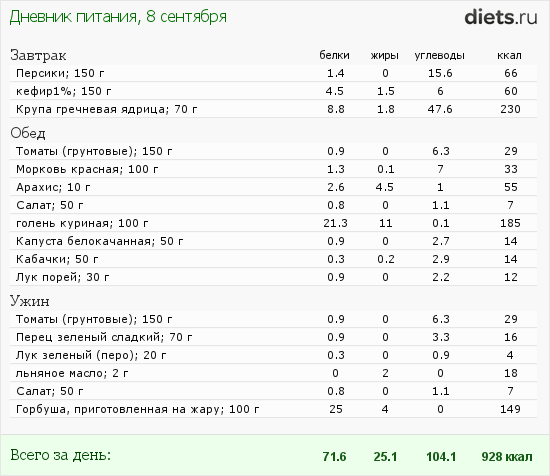Select row 'Персики; 150 г'
This screenshot has height=476, width=550.
(x=274, y=73)
